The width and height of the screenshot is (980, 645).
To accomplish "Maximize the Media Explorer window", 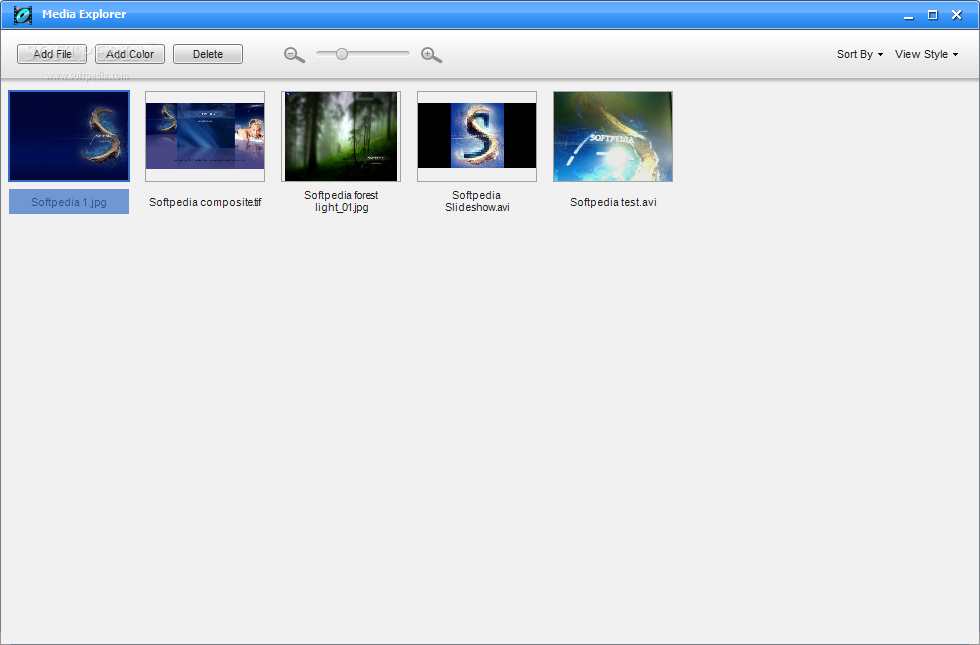I will 932,15.
